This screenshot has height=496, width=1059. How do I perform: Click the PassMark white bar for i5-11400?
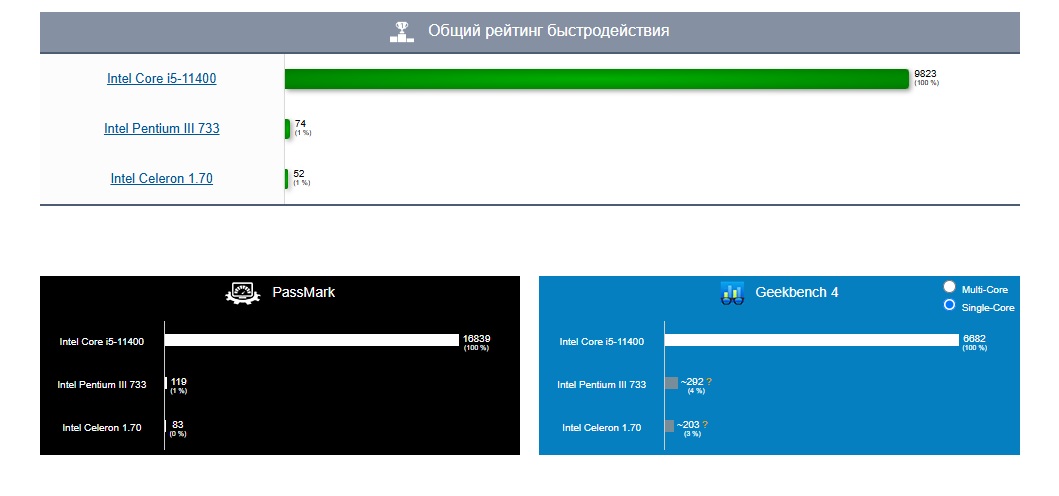point(311,340)
